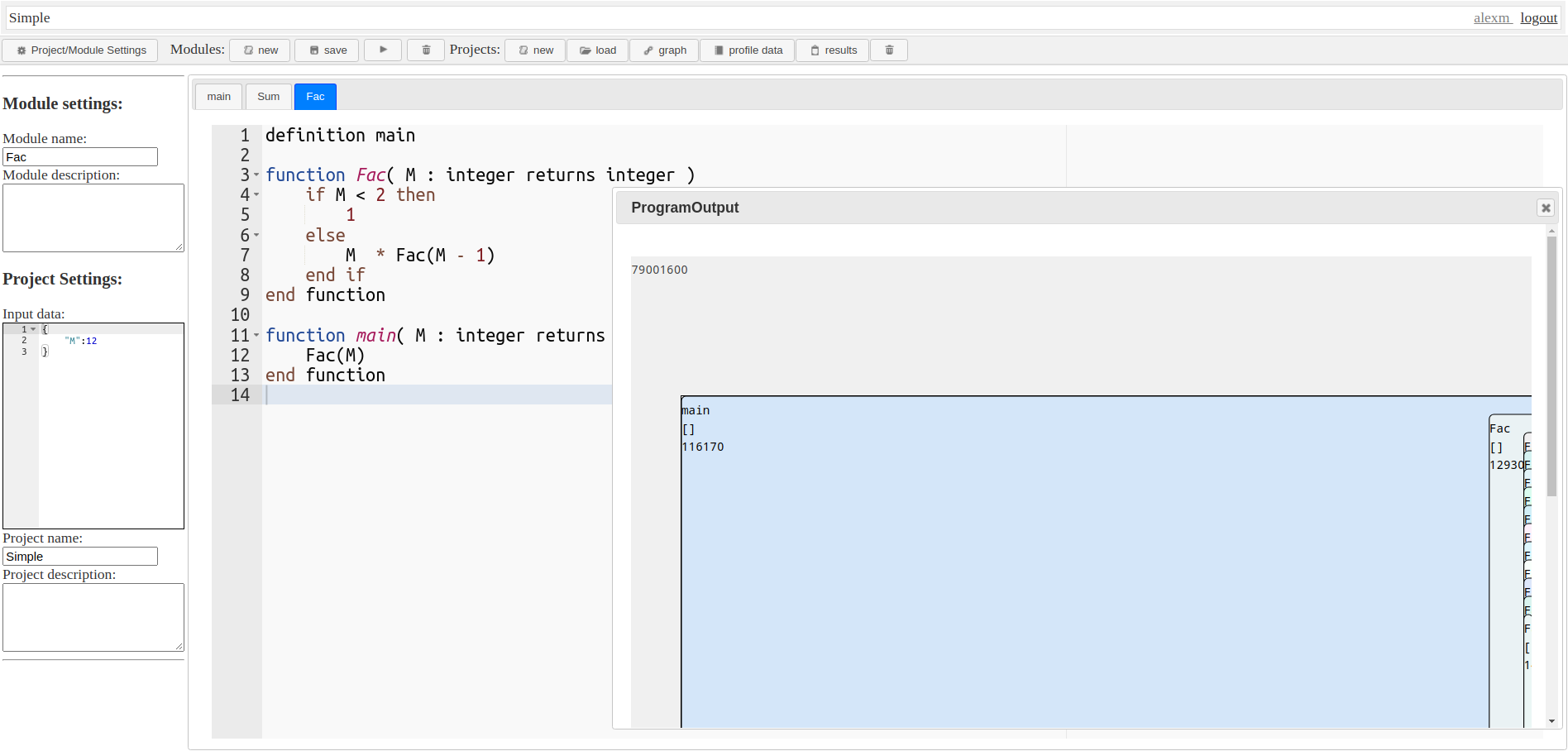Switch to the Sum tab
Image resolution: width=1568 pixels, height=751 pixels.
269,97
